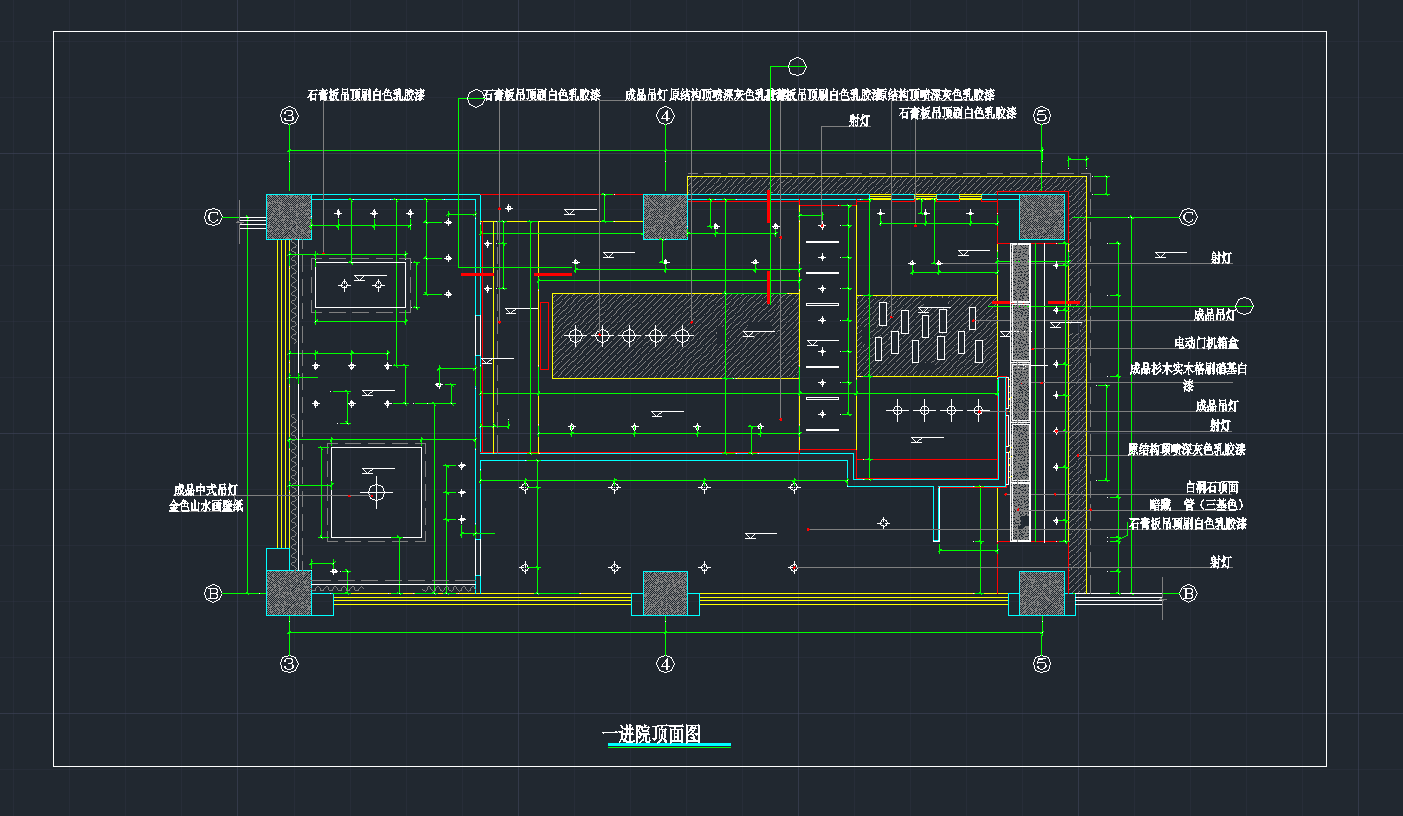Screen dimensions: 1403x816
Task: Select the grid bubble 4 at top
Action: tap(666, 116)
